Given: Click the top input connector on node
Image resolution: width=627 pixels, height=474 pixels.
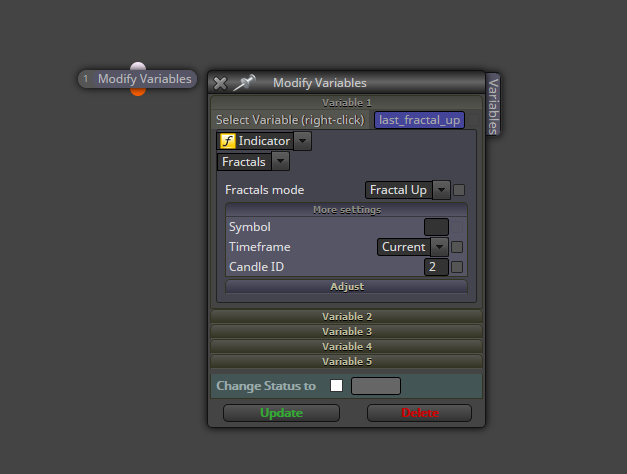Looking at the screenshot, I should point(138,66).
